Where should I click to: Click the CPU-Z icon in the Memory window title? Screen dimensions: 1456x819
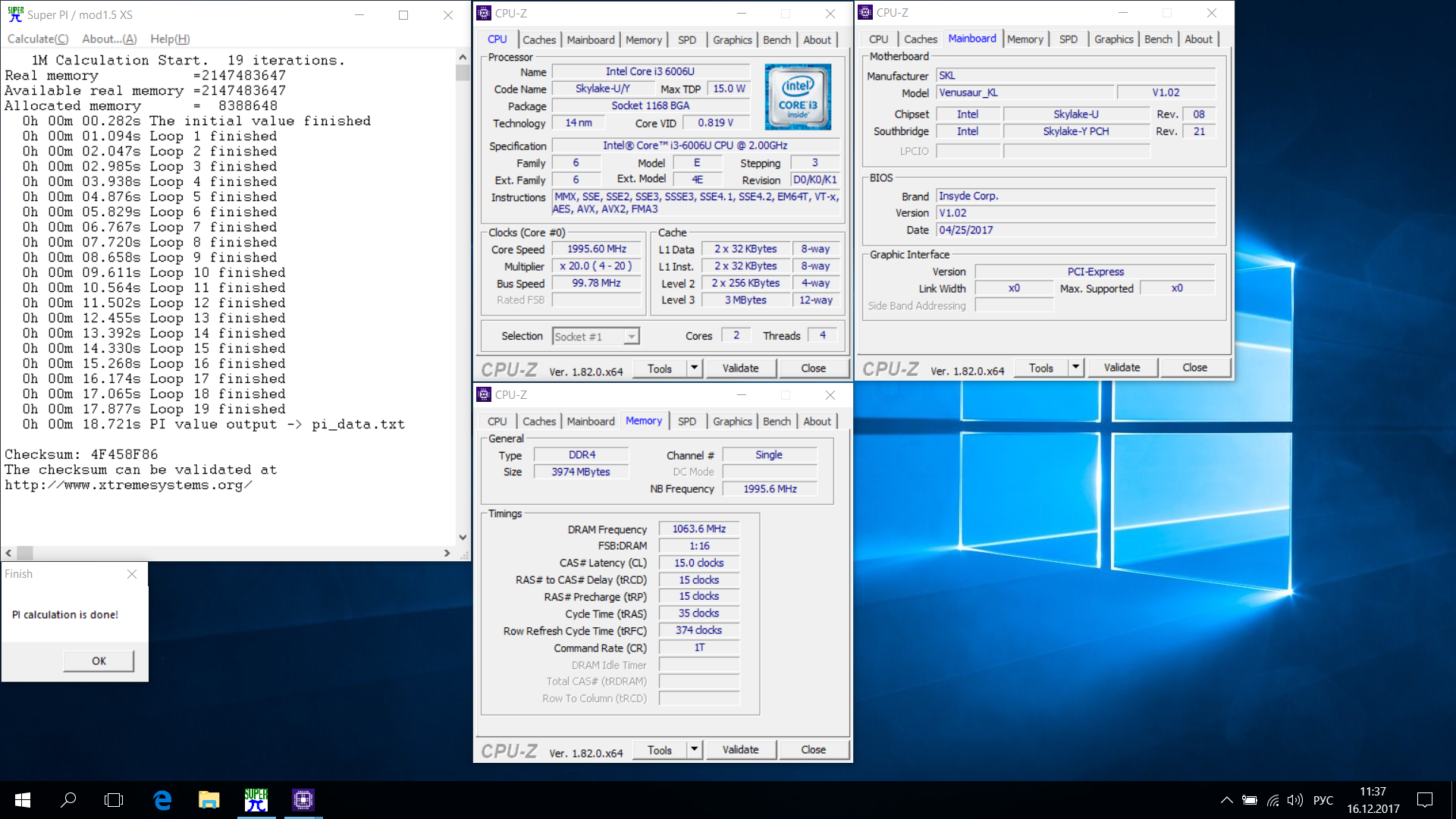click(x=484, y=394)
